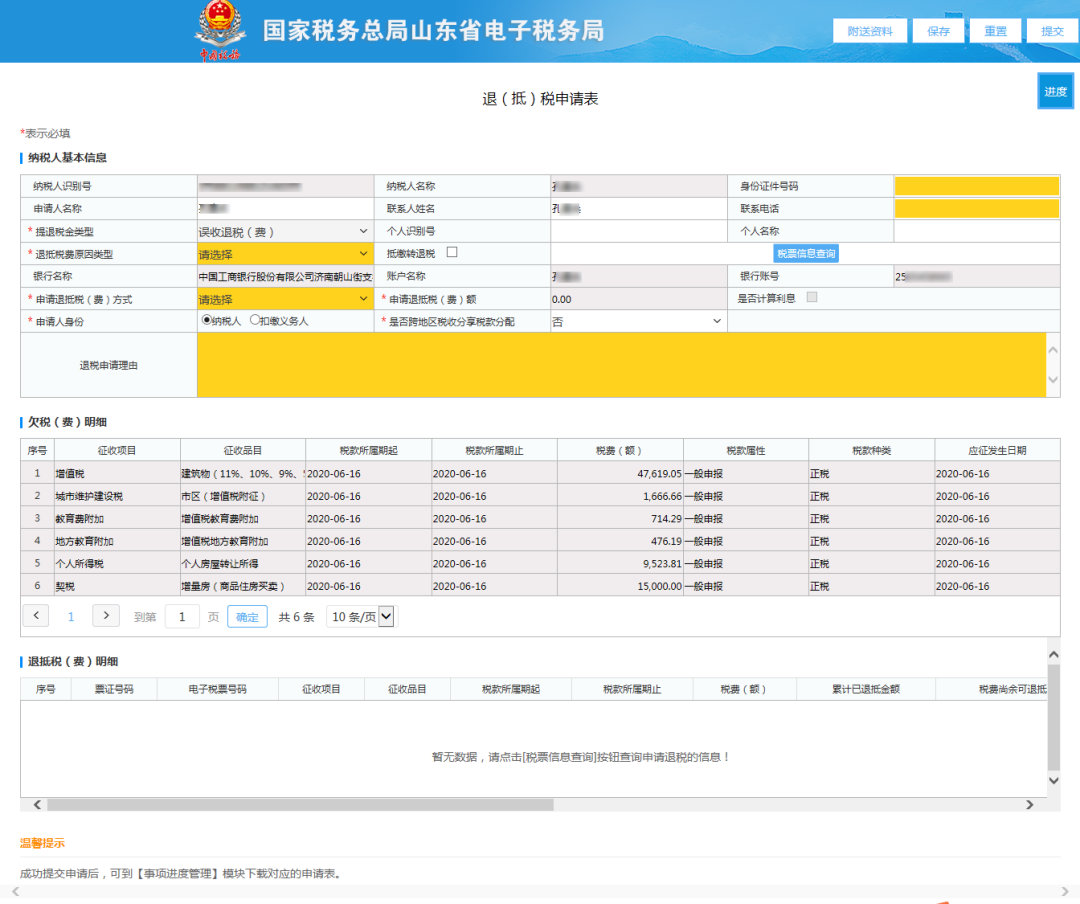Screen dimensions: 1080x904
Task: Click the 税费（额） column header in 欠税明细
Action: click(619, 451)
